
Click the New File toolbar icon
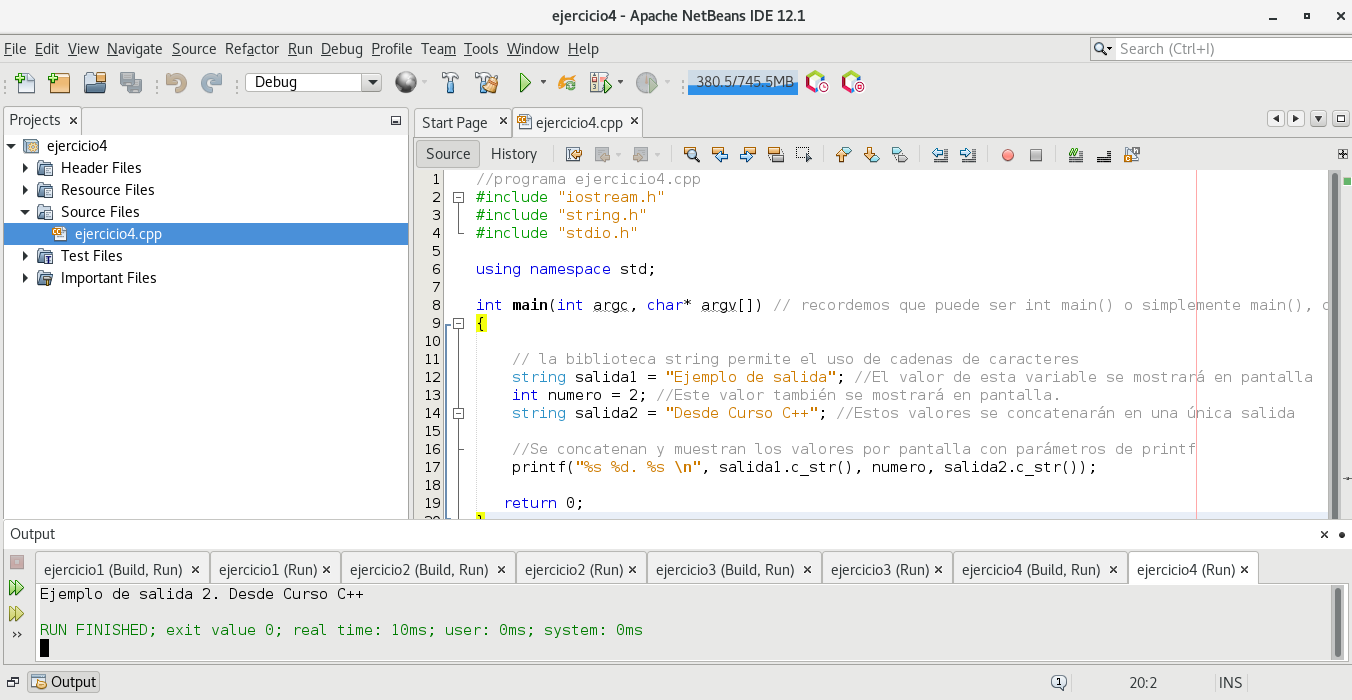click(25, 83)
